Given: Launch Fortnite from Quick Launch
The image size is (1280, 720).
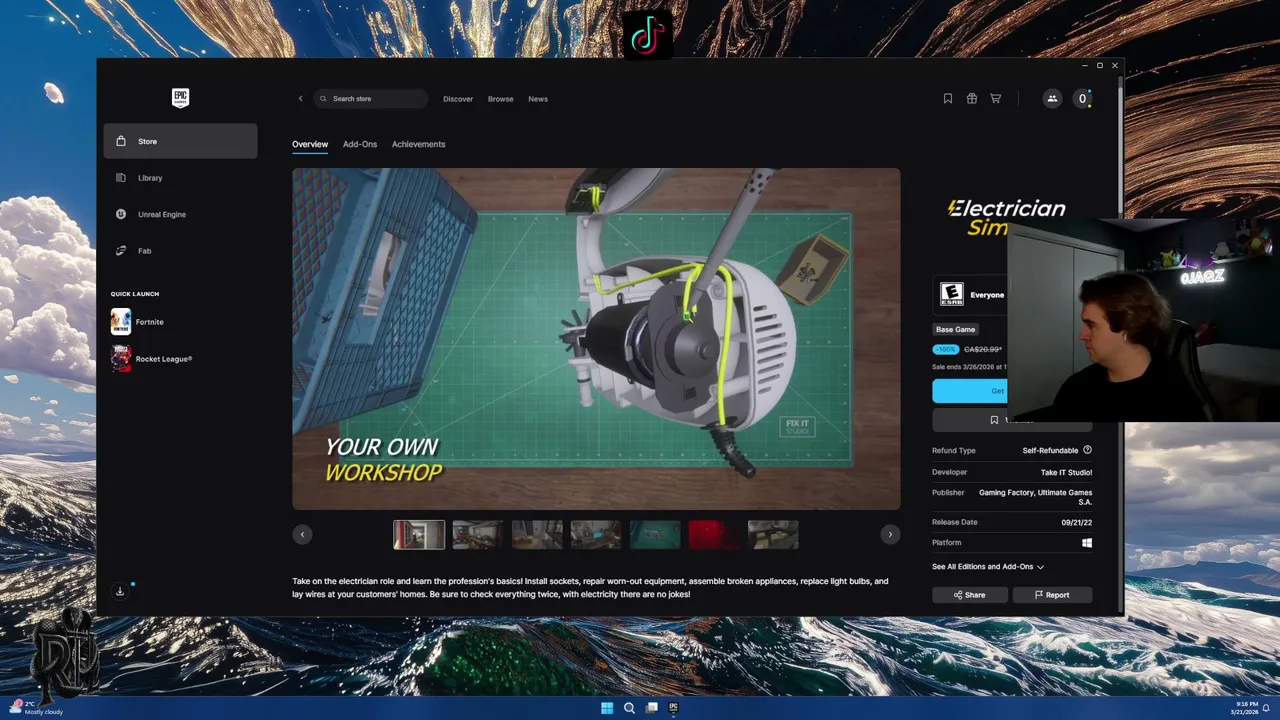Looking at the screenshot, I should pyautogui.click(x=138, y=322).
